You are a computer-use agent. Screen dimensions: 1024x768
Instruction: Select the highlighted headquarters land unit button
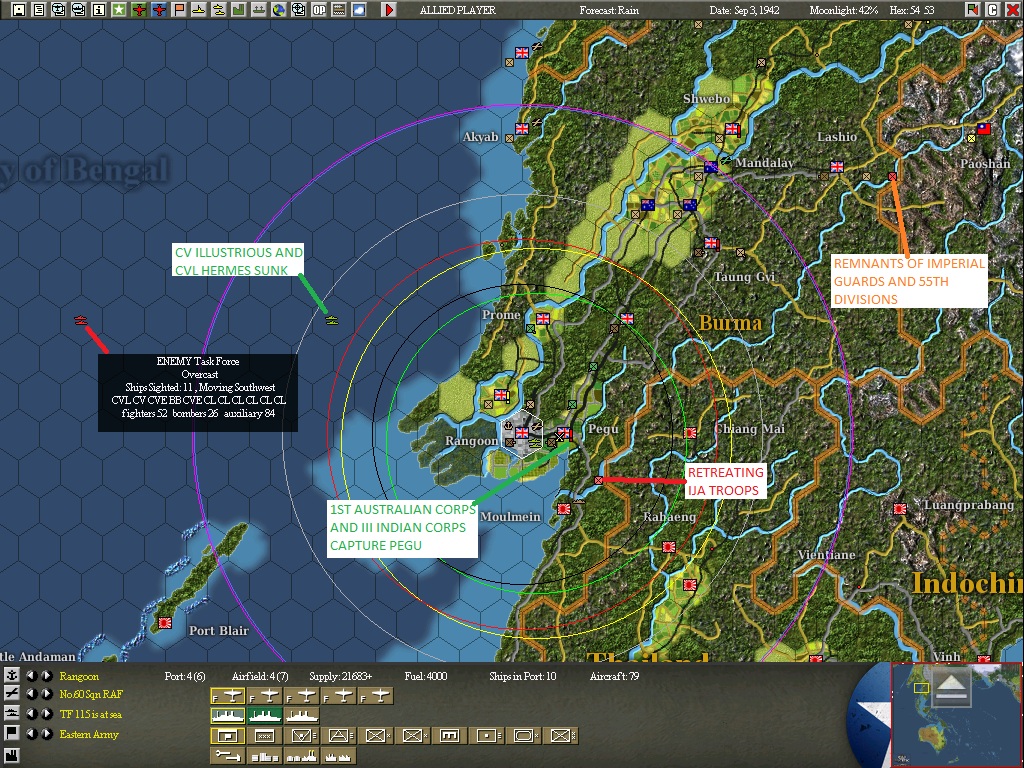[x=228, y=736]
